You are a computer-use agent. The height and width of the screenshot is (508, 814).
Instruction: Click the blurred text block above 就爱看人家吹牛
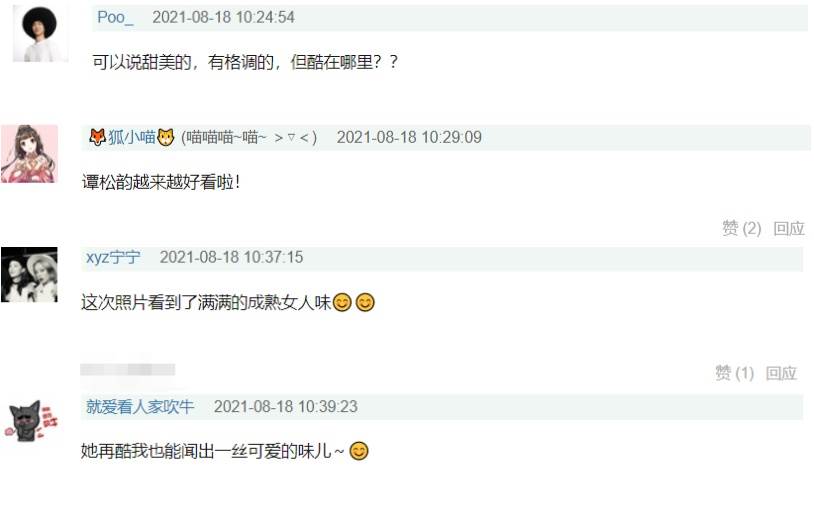point(128,369)
